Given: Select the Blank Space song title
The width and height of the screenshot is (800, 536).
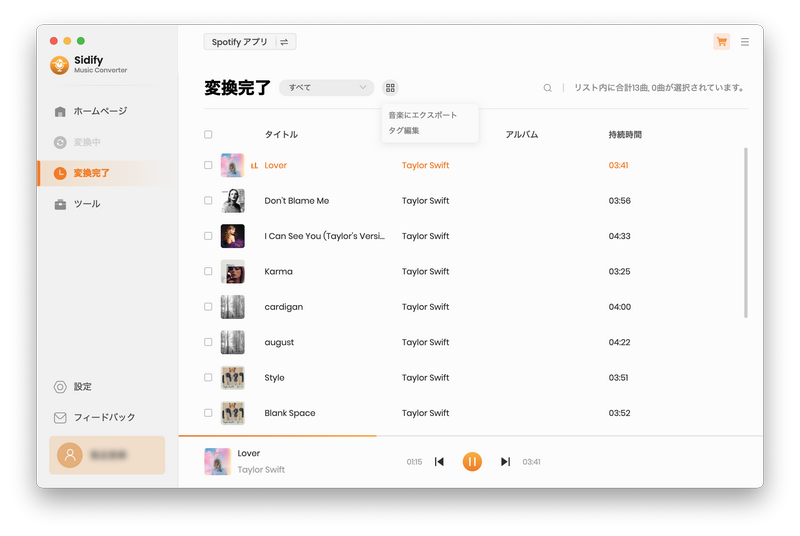Looking at the screenshot, I should click(290, 413).
